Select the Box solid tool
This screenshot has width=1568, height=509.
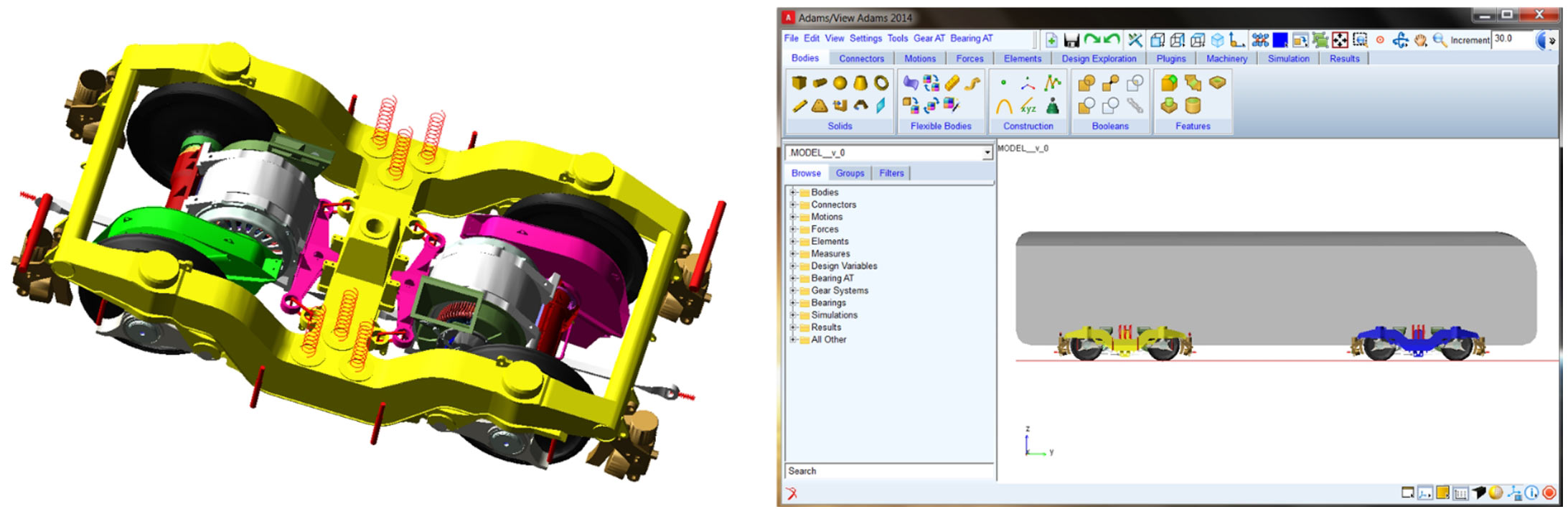[x=799, y=83]
